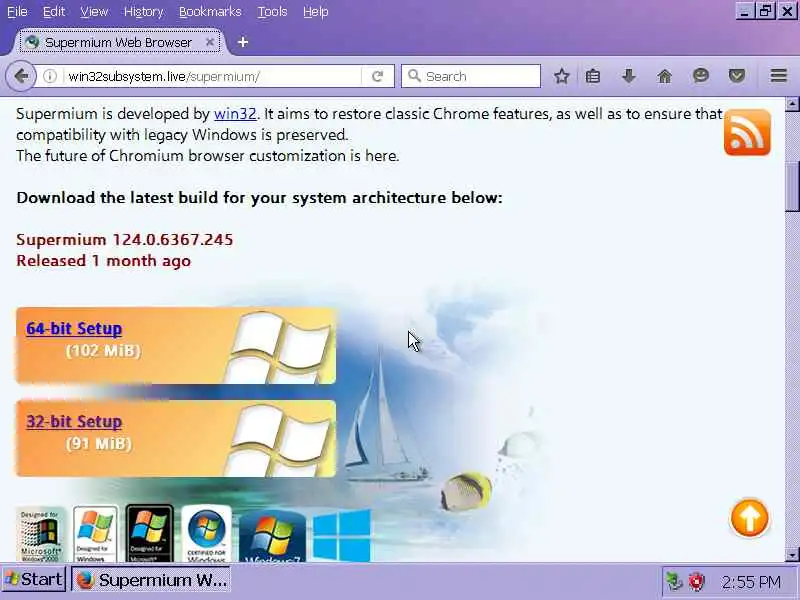Click in the address bar URL field
Screen dimensions: 800x600
point(212,77)
